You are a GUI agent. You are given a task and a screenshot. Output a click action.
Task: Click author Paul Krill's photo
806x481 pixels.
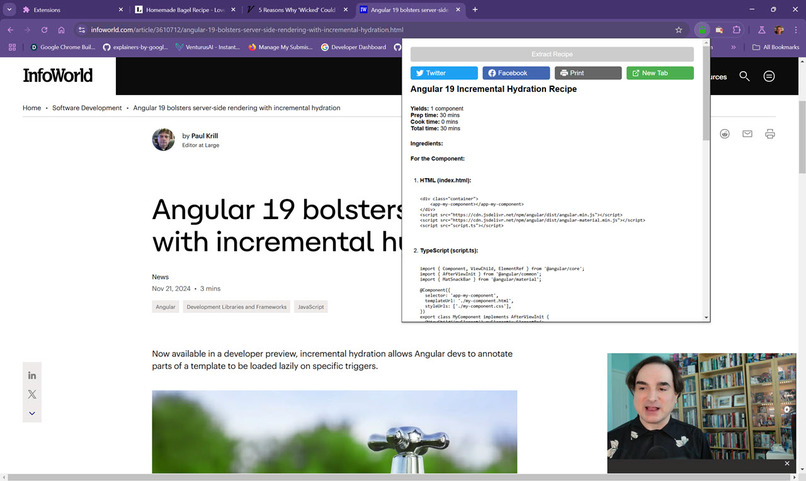tap(163, 139)
